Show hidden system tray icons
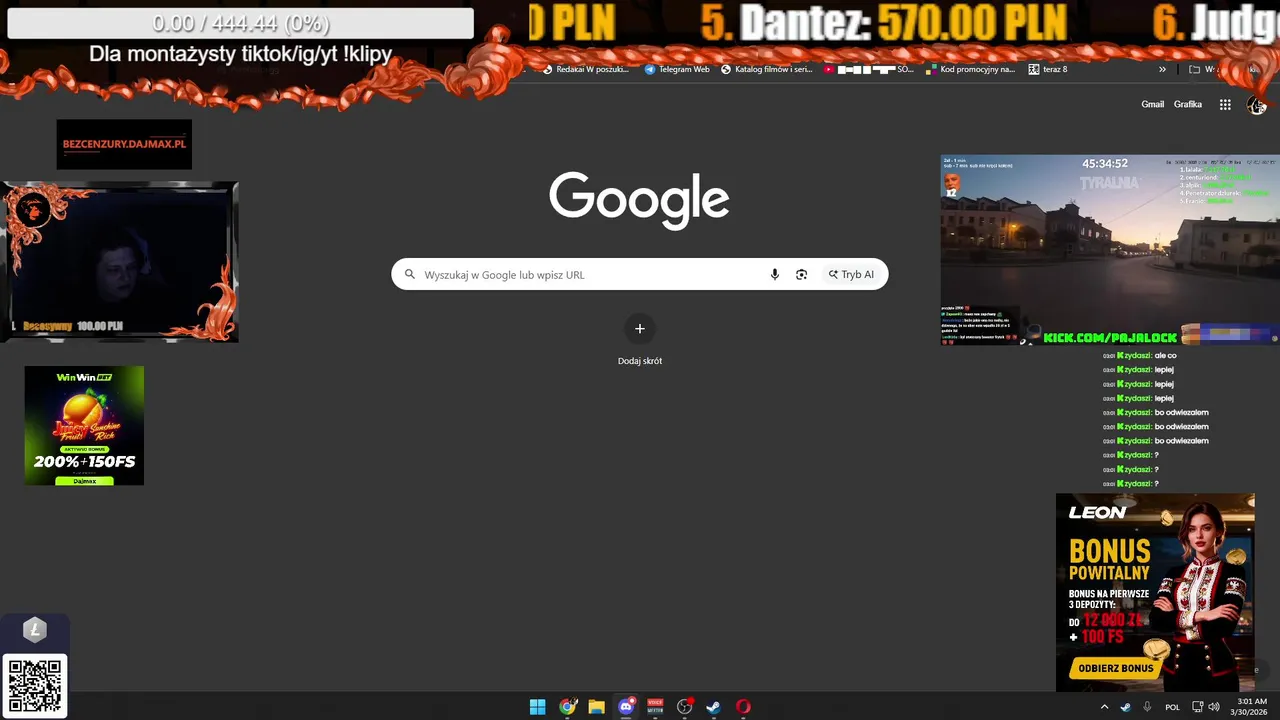Screen dimensions: 1280x720 [1104, 707]
